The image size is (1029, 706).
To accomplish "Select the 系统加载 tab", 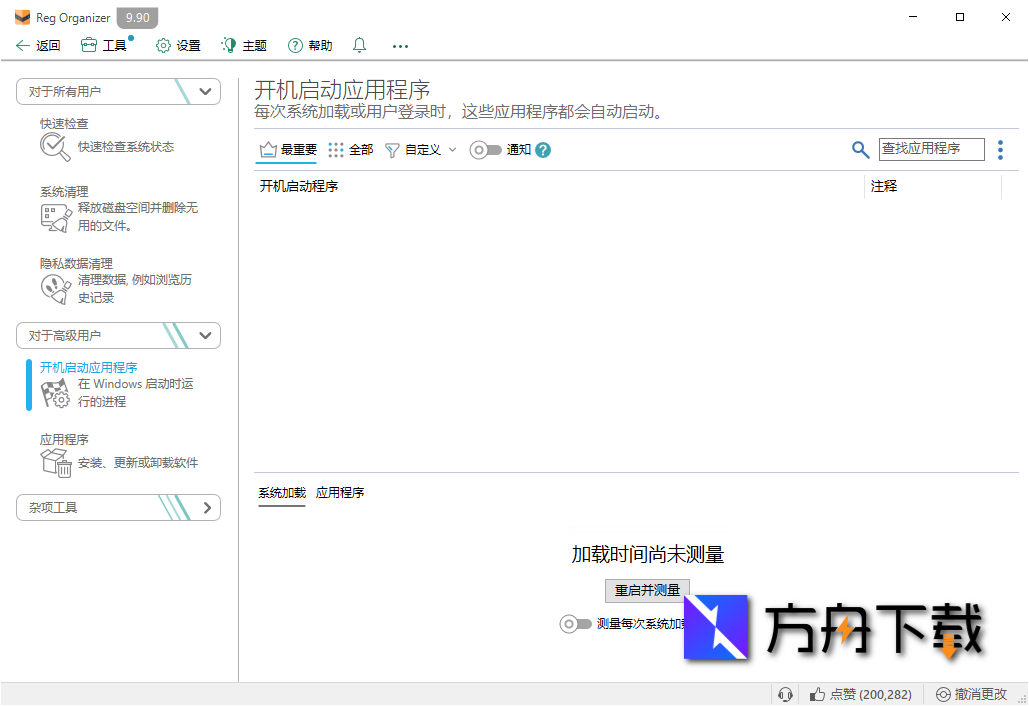I will point(281,492).
